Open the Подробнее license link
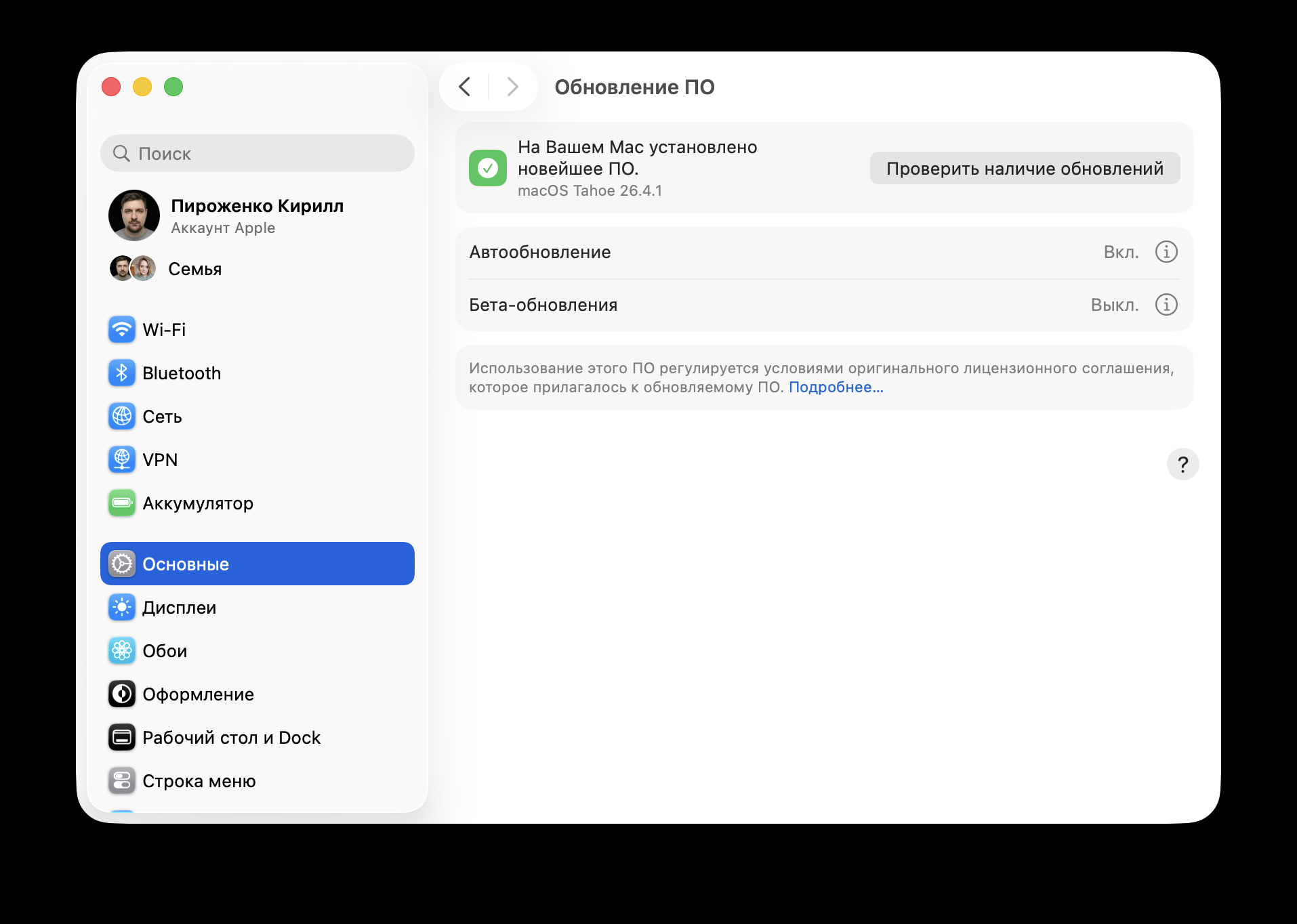 [836, 387]
